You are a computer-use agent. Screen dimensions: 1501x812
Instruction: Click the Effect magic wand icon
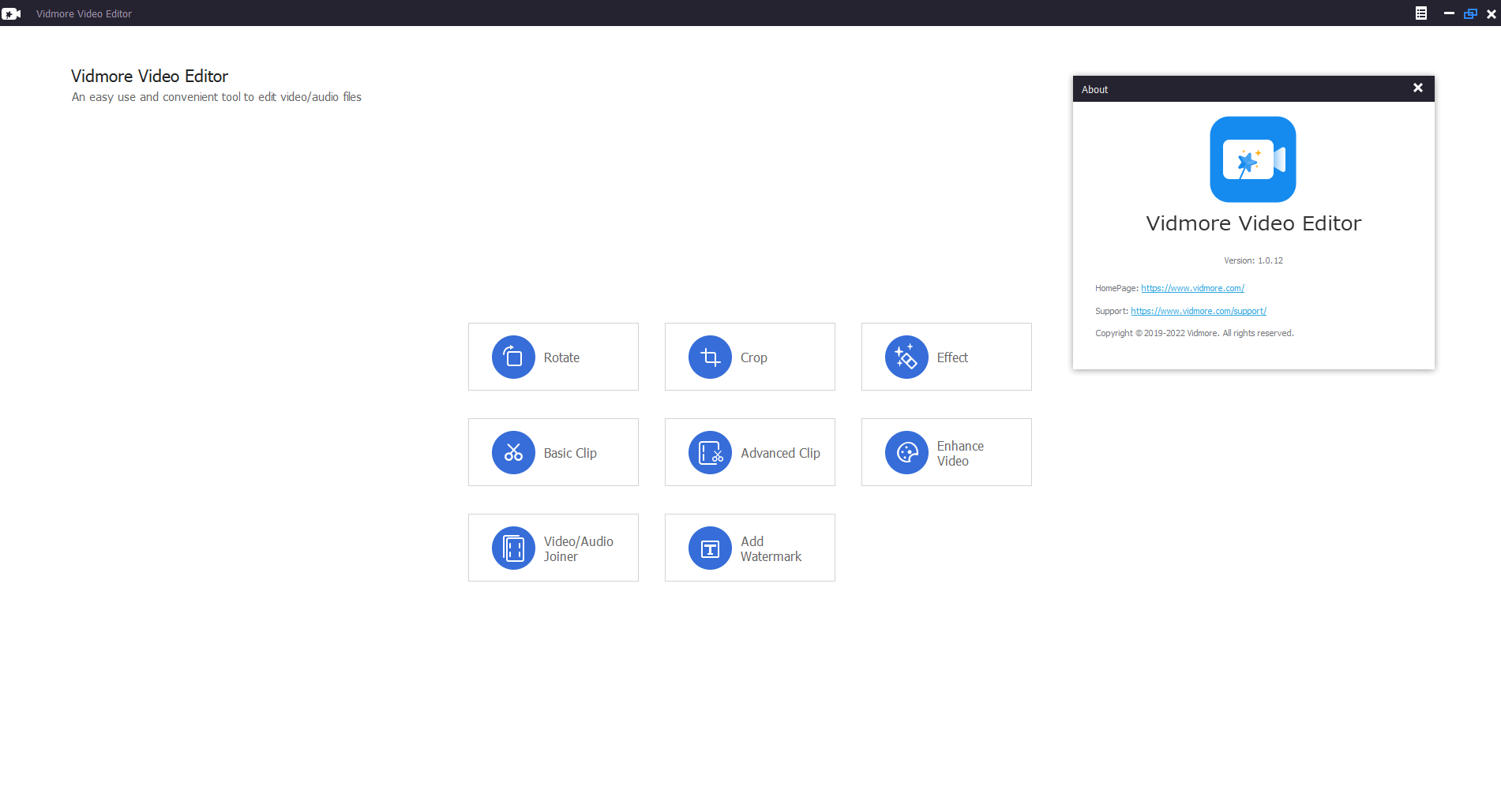[x=906, y=357]
